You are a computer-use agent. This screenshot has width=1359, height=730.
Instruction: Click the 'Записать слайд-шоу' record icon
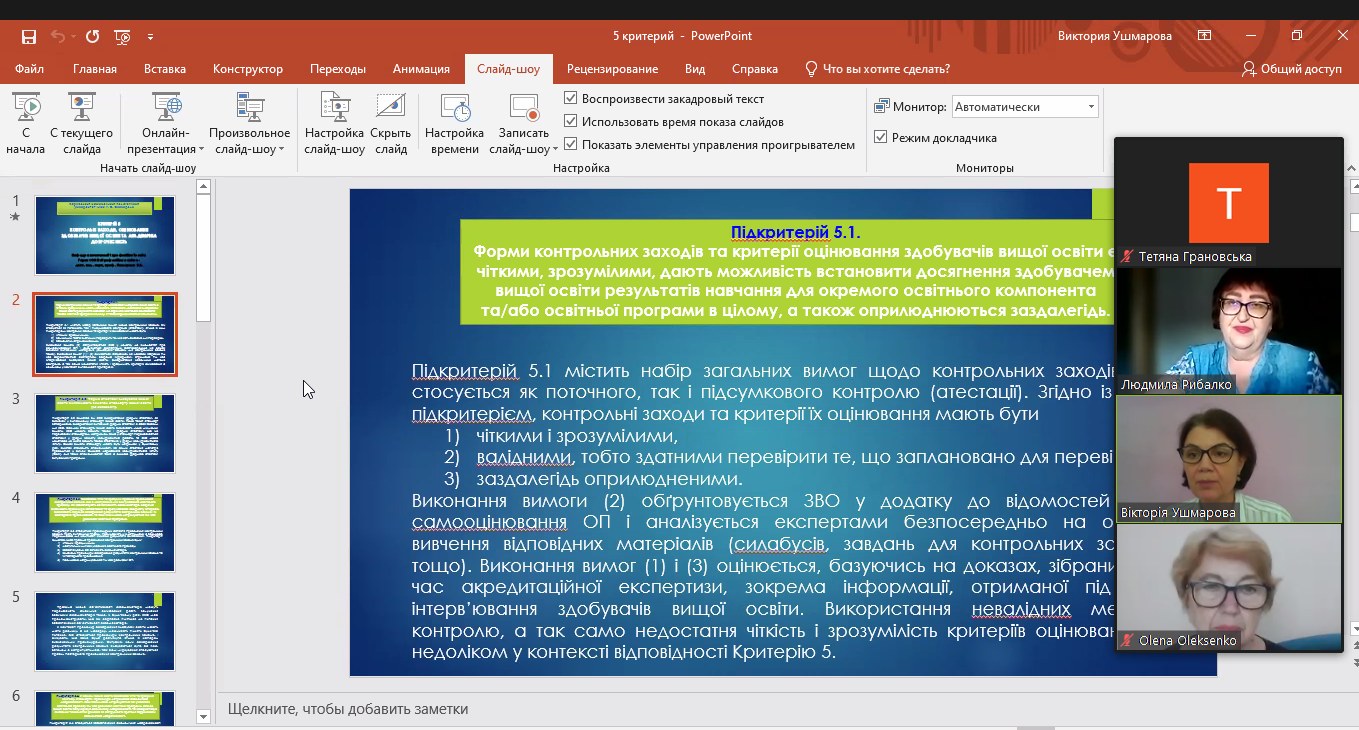pyautogui.click(x=523, y=107)
